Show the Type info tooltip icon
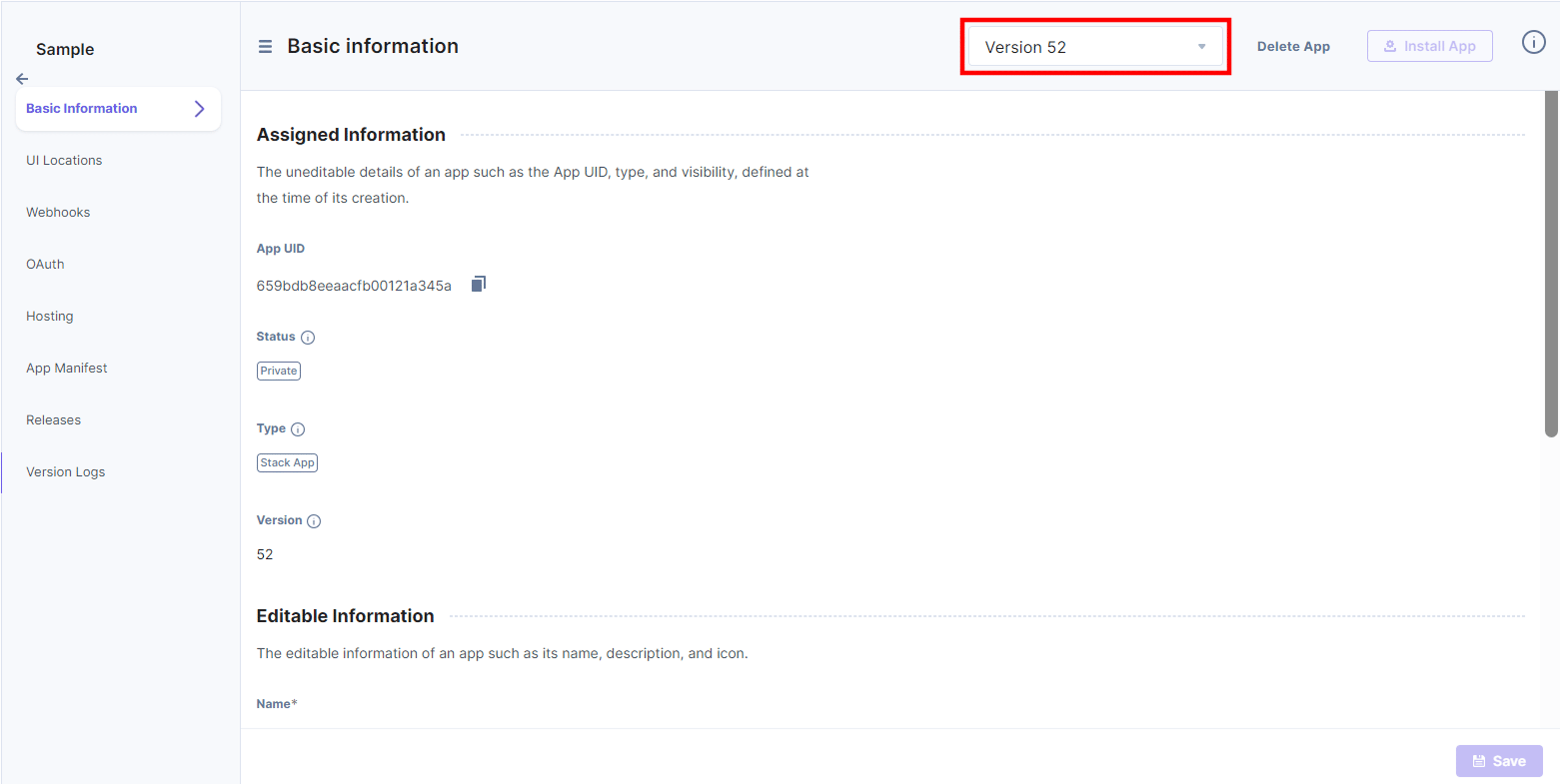The image size is (1560, 784). (298, 429)
